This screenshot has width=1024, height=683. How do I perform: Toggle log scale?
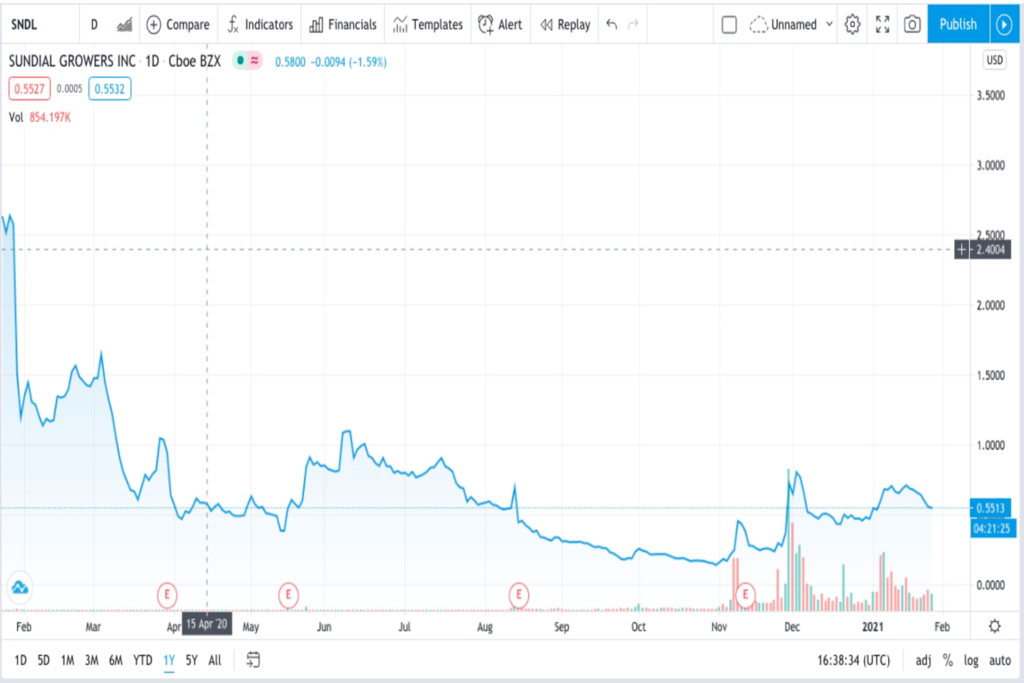pyautogui.click(x=971, y=660)
